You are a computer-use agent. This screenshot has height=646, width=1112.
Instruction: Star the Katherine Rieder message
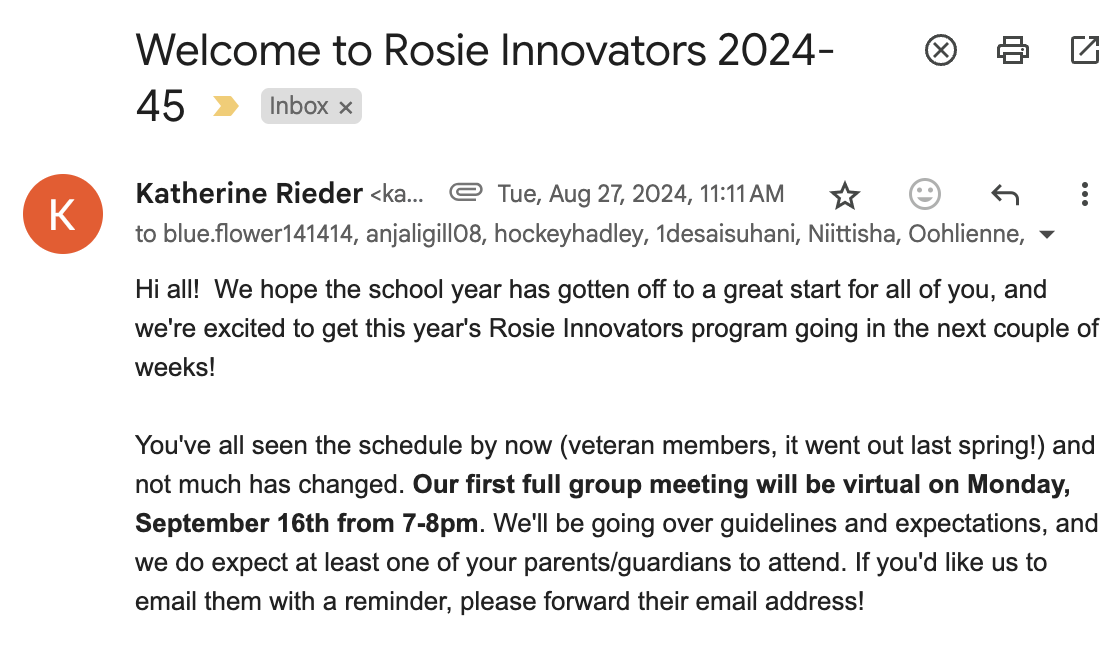point(845,194)
